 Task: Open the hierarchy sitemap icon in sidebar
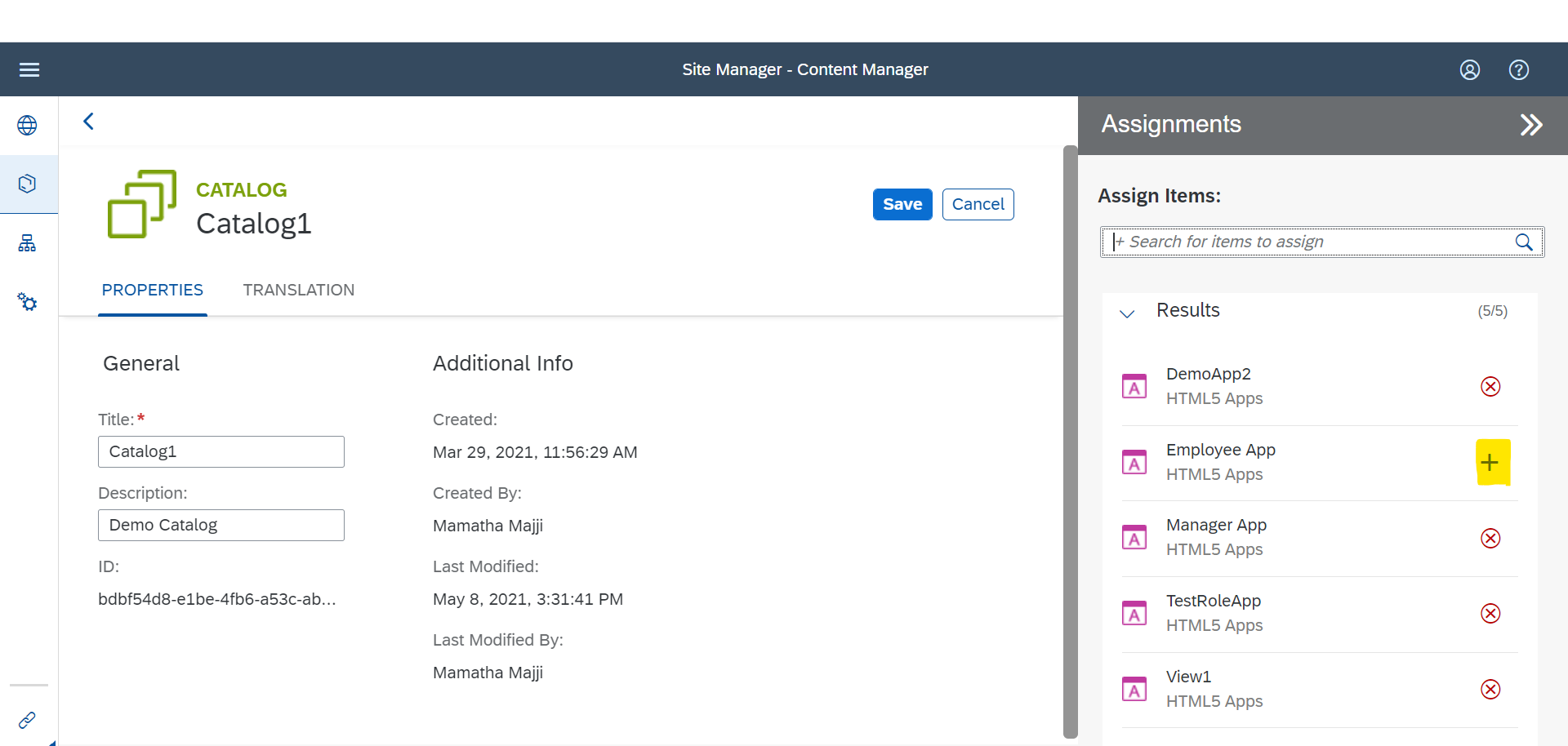click(27, 243)
